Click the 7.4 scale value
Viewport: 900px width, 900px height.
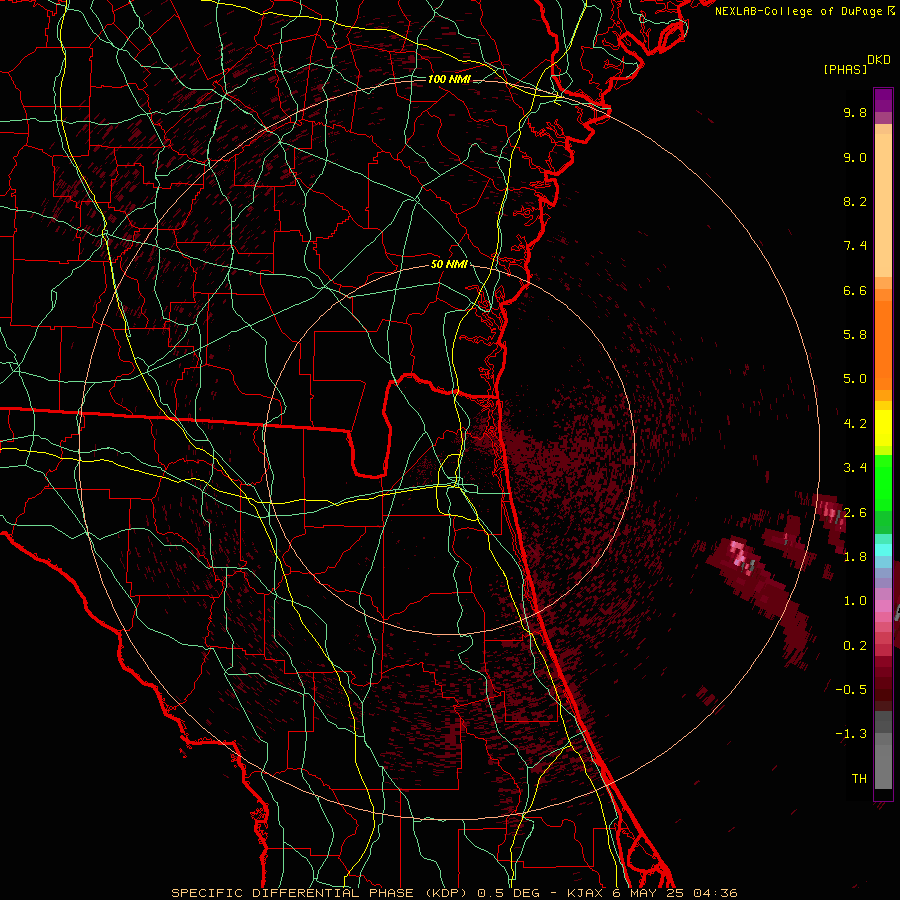[855, 246]
